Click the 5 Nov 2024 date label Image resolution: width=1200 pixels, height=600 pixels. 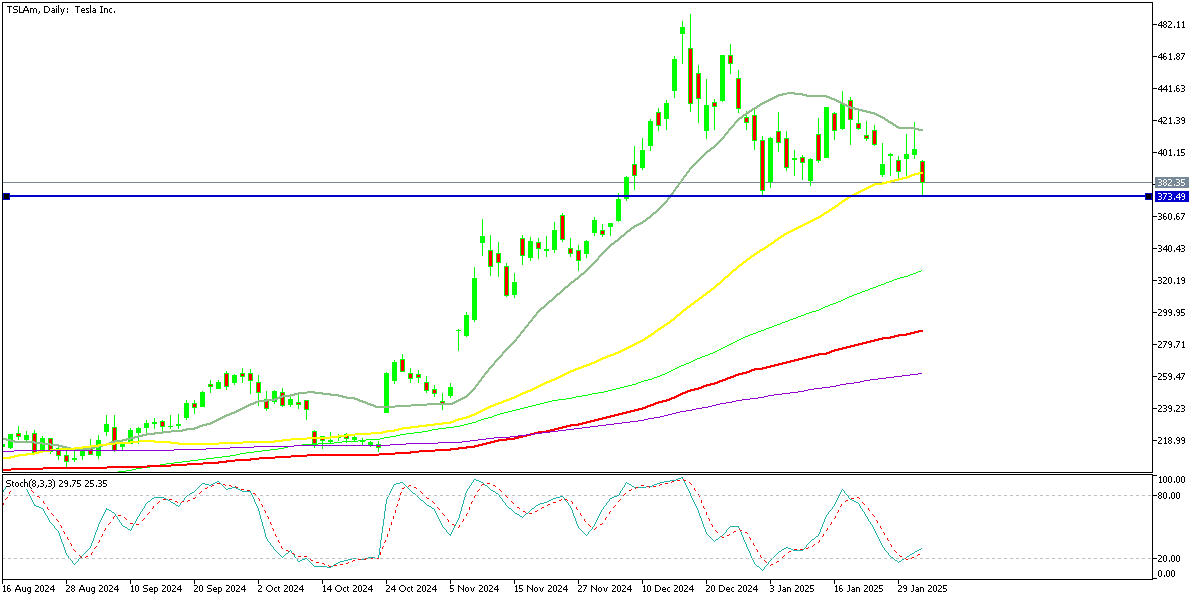[x=473, y=589]
